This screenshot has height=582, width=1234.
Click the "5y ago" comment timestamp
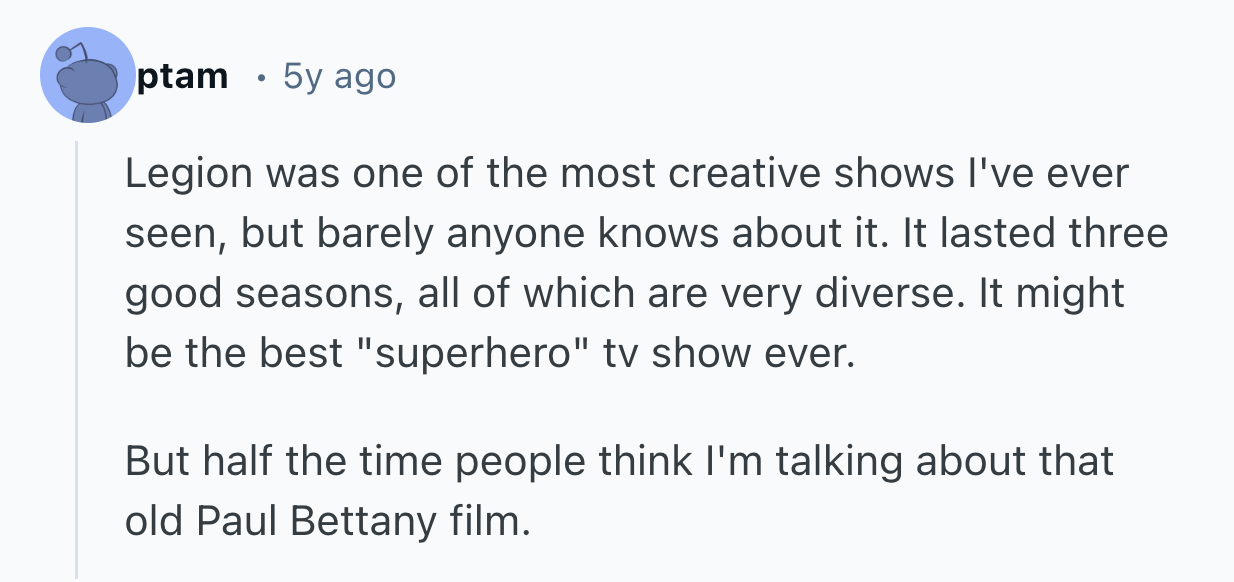coord(339,76)
